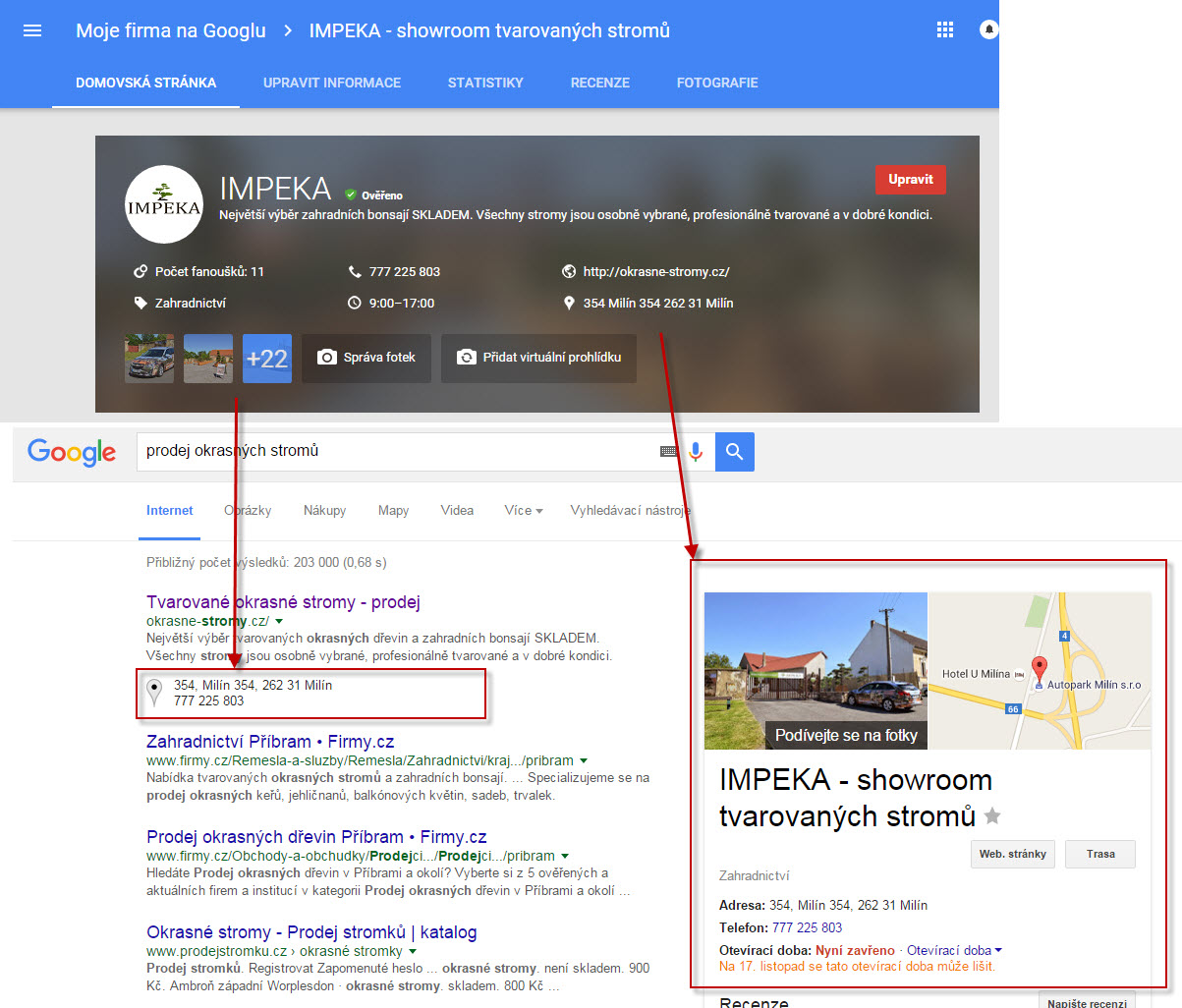Viewport: 1182px width, 1008px height.
Task: Select the RECENZE tab
Action: point(600,83)
